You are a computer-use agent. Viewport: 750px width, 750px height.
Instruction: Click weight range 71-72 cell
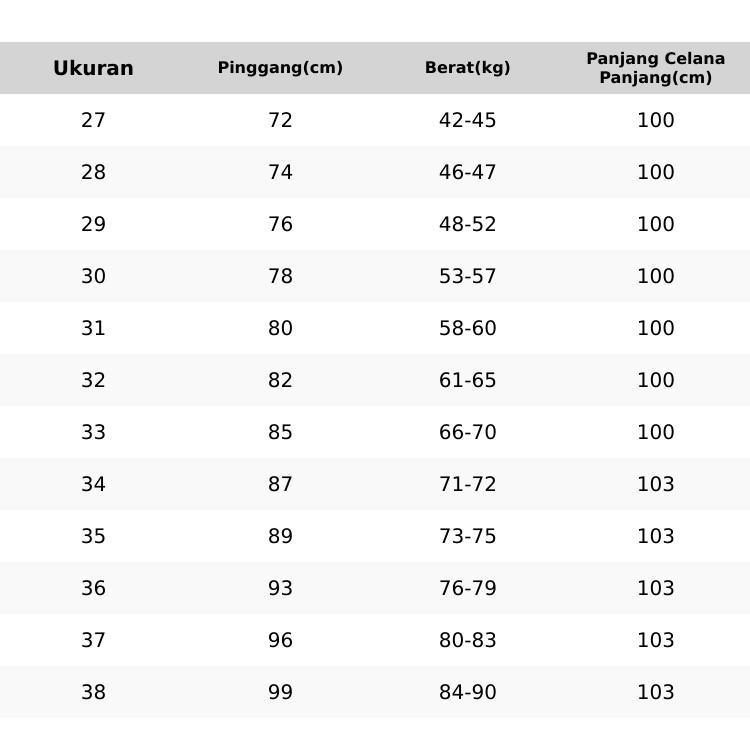(467, 484)
